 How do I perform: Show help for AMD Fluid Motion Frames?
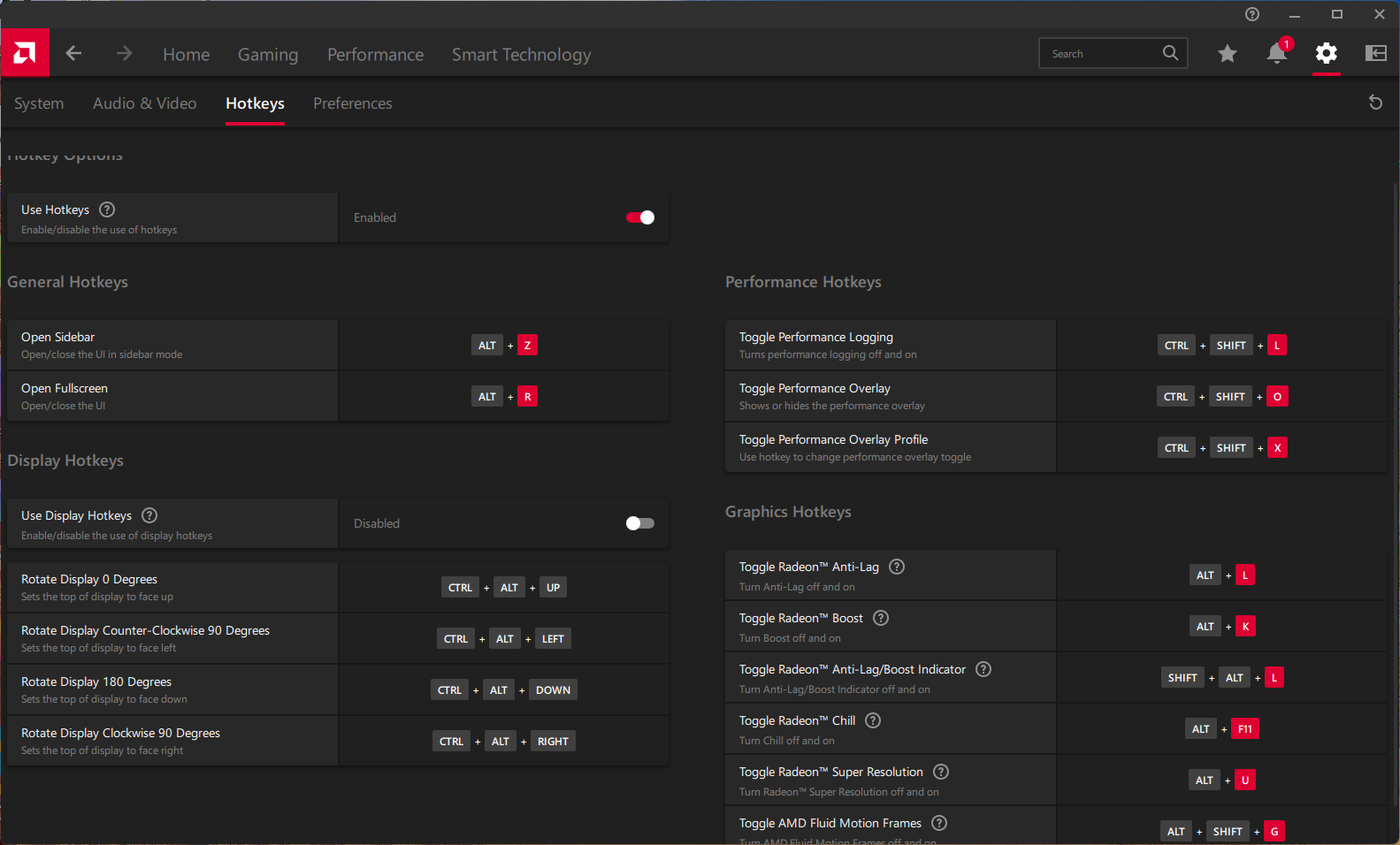click(939, 823)
